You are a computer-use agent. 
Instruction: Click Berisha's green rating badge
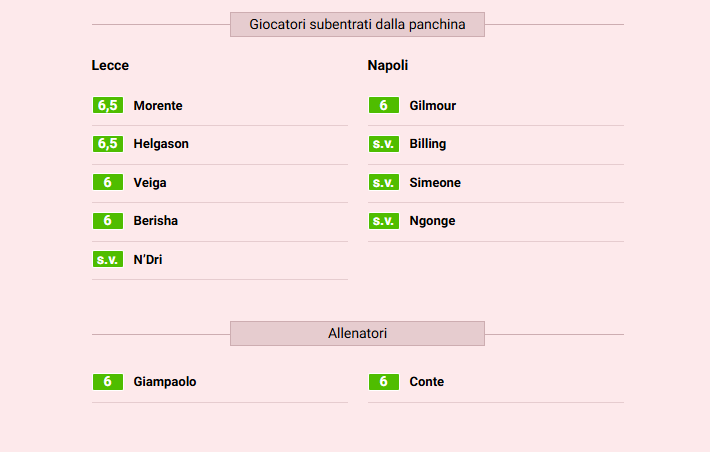(107, 221)
